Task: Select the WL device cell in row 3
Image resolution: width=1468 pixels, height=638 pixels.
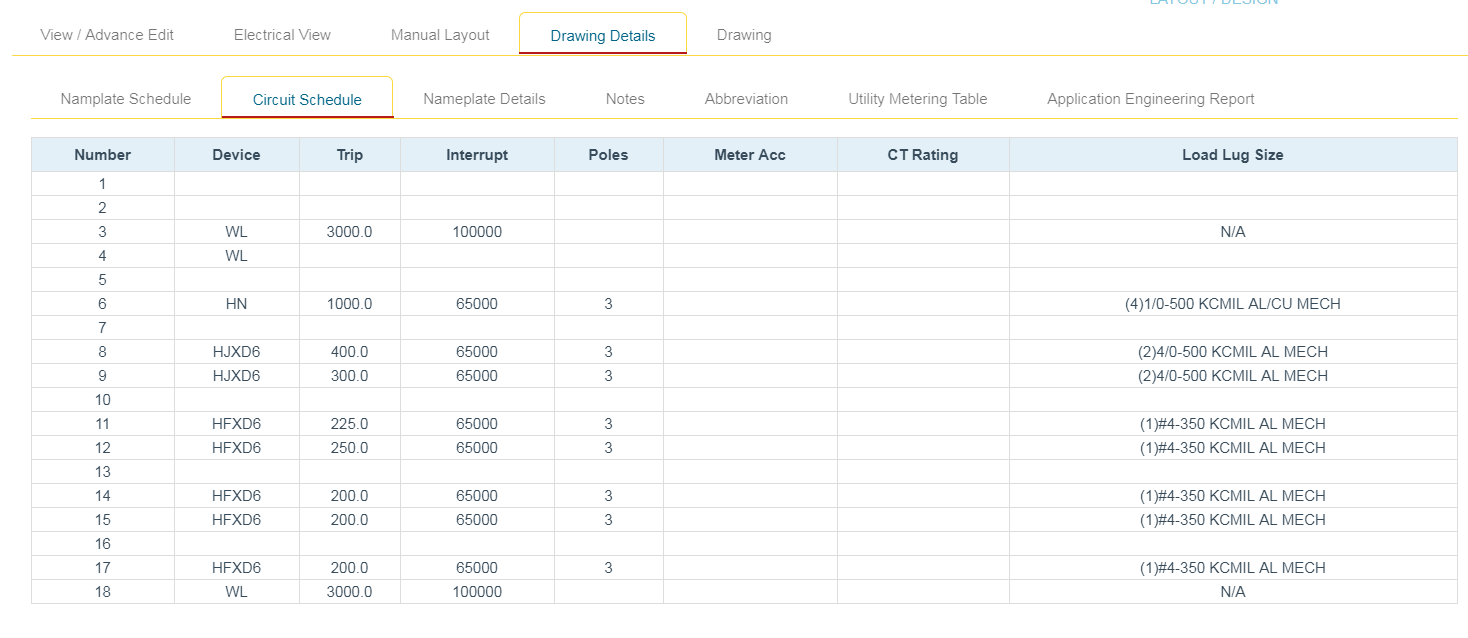Action: pos(237,231)
